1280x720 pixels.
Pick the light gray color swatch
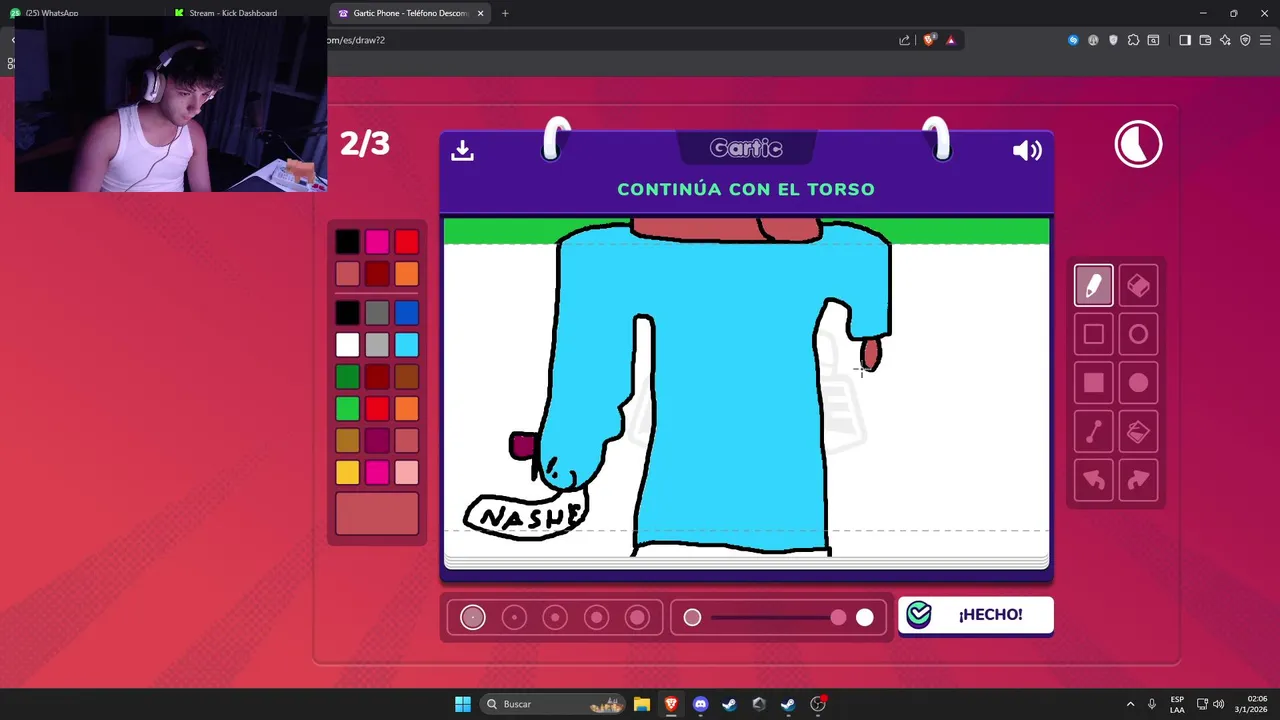tap(376, 345)
